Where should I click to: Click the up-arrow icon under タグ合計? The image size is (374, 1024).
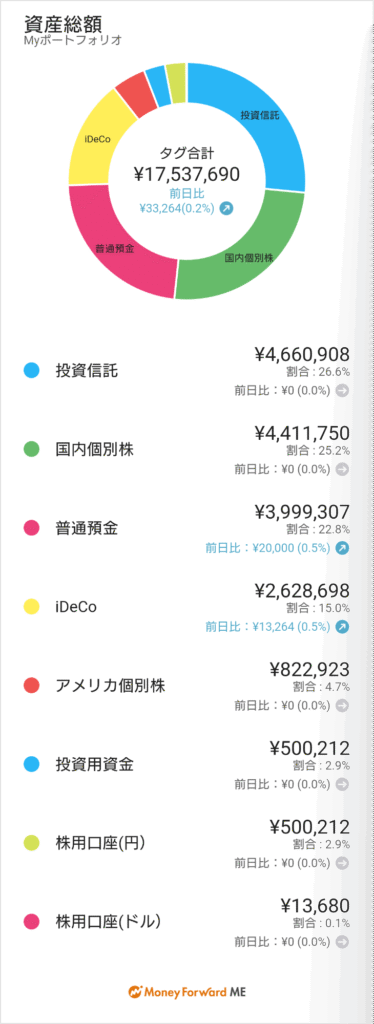(x=226, y=208)
